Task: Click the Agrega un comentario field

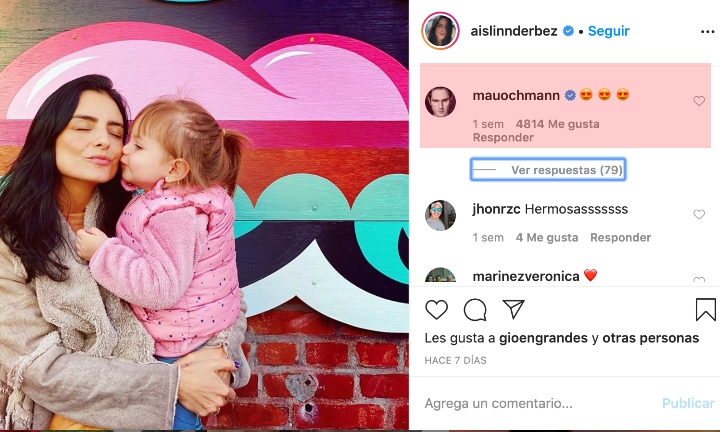Action: pyautogui.click(x=537, y=403)
